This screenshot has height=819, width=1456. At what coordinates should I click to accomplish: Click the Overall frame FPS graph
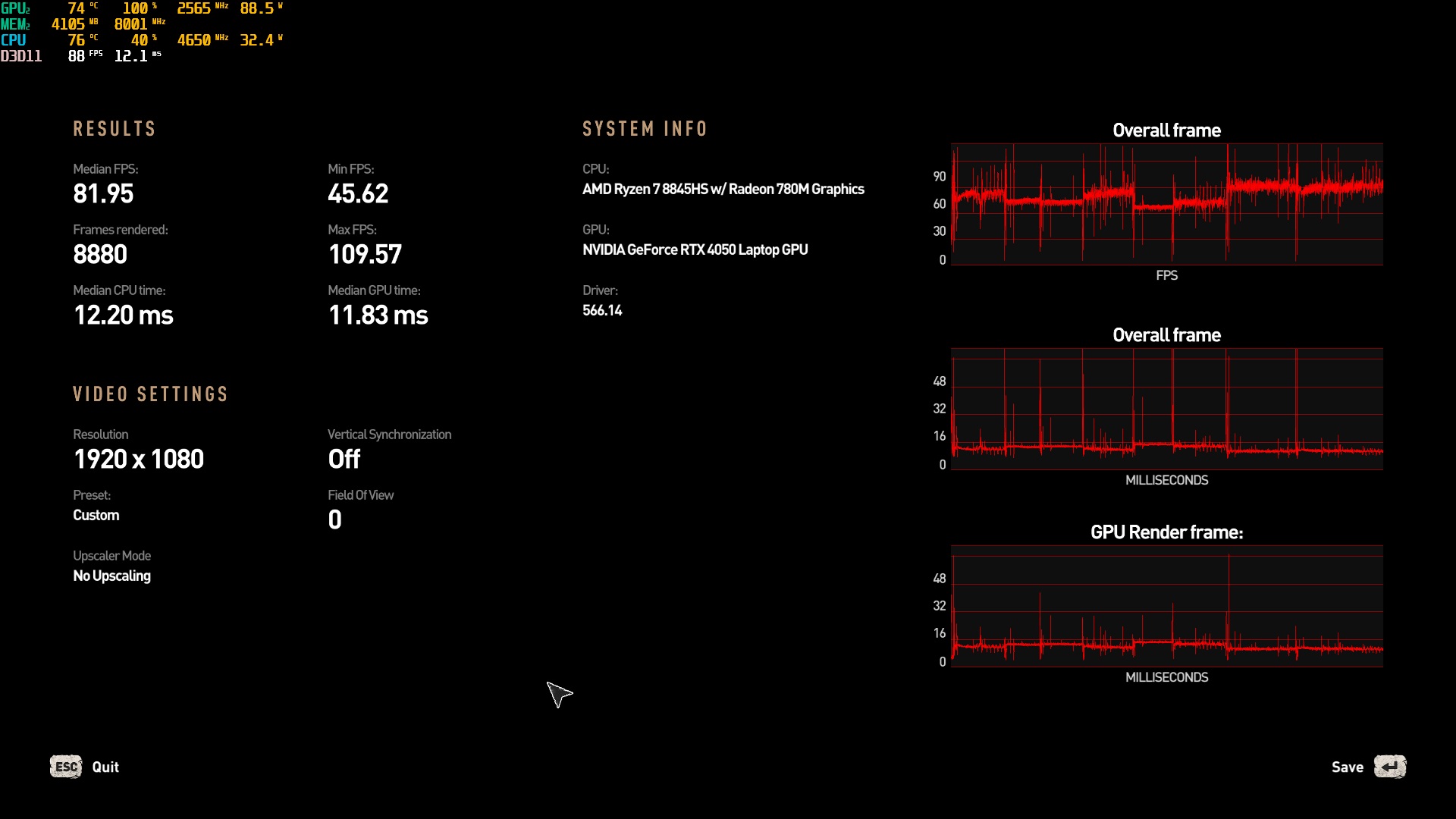point(1166,204)
